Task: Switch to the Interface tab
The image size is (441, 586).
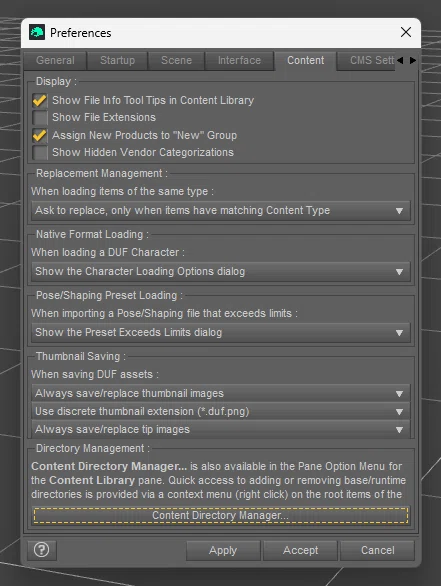Action: point(239,61)
